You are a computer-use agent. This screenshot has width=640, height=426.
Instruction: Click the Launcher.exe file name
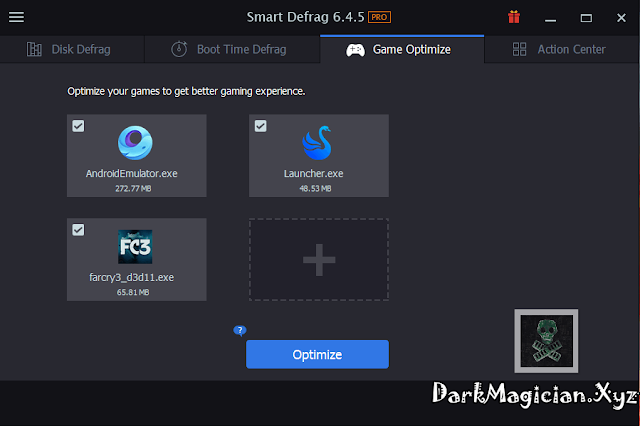[313, 173]
